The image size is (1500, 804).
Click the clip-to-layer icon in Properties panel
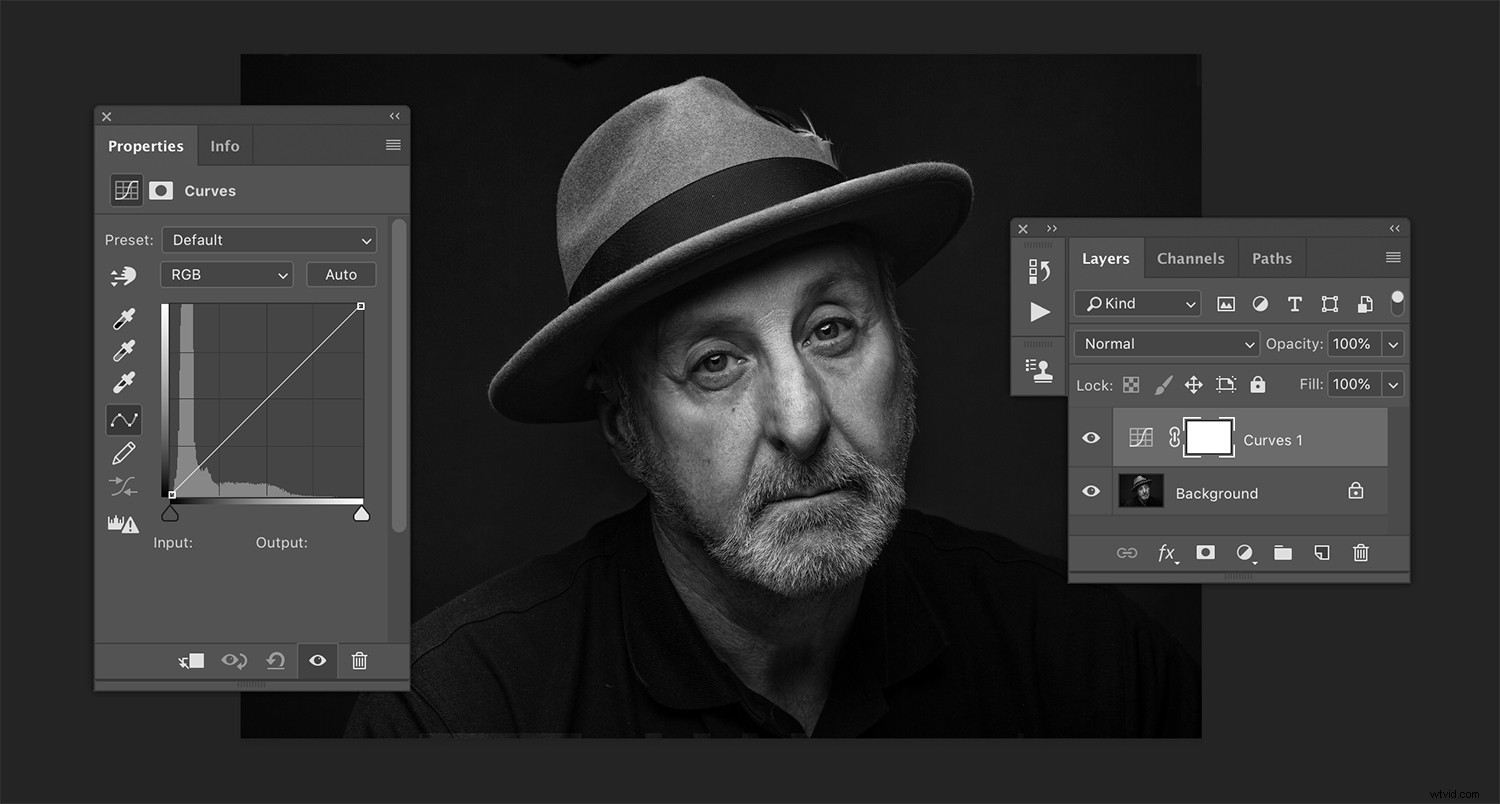191,661
